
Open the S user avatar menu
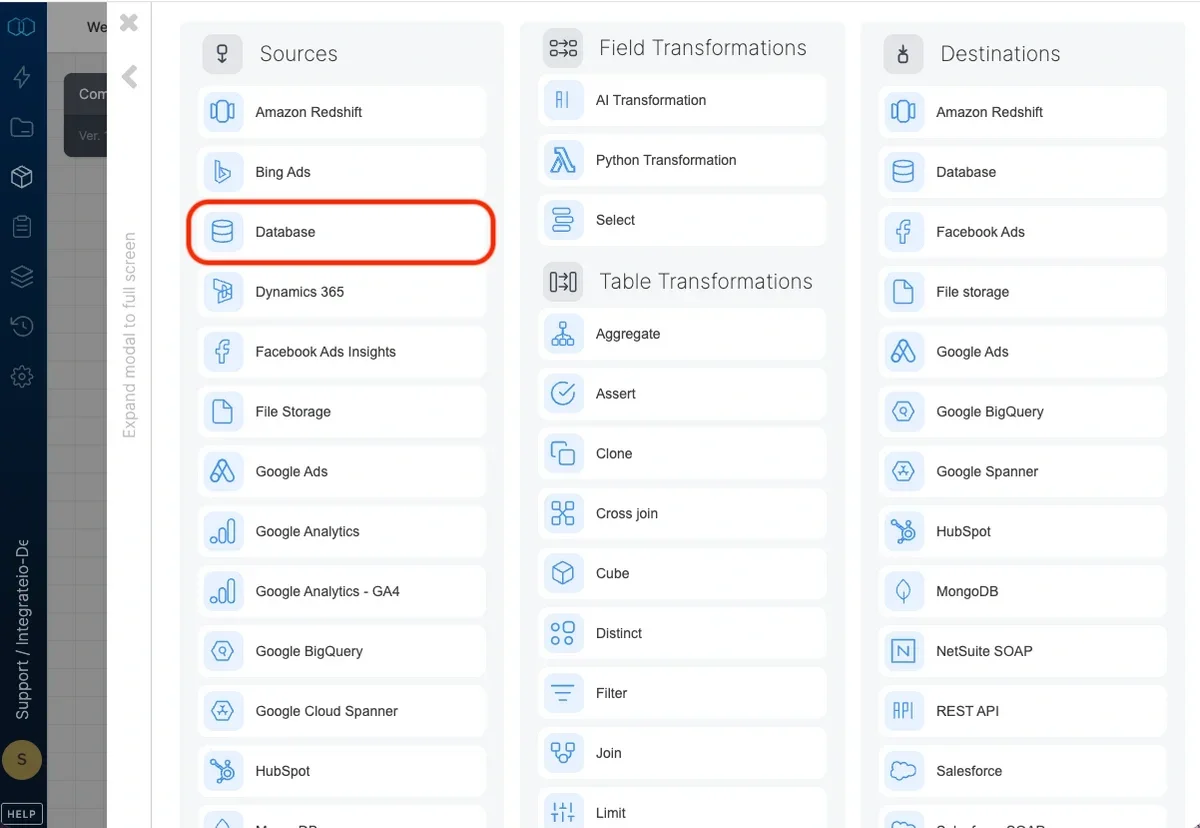[x=22, y=760]
